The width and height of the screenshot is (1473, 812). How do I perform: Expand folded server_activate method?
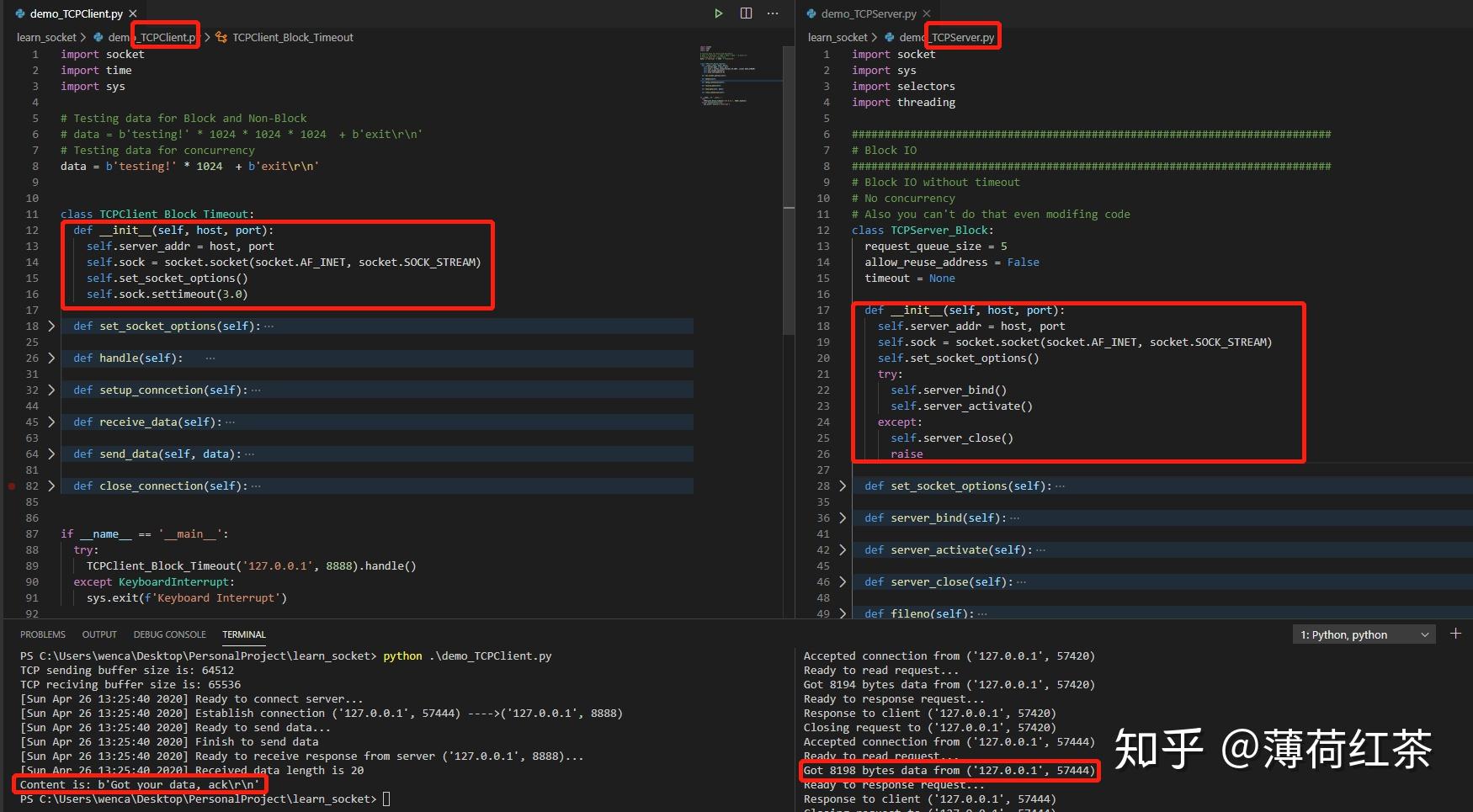click(x=843, y=550)
